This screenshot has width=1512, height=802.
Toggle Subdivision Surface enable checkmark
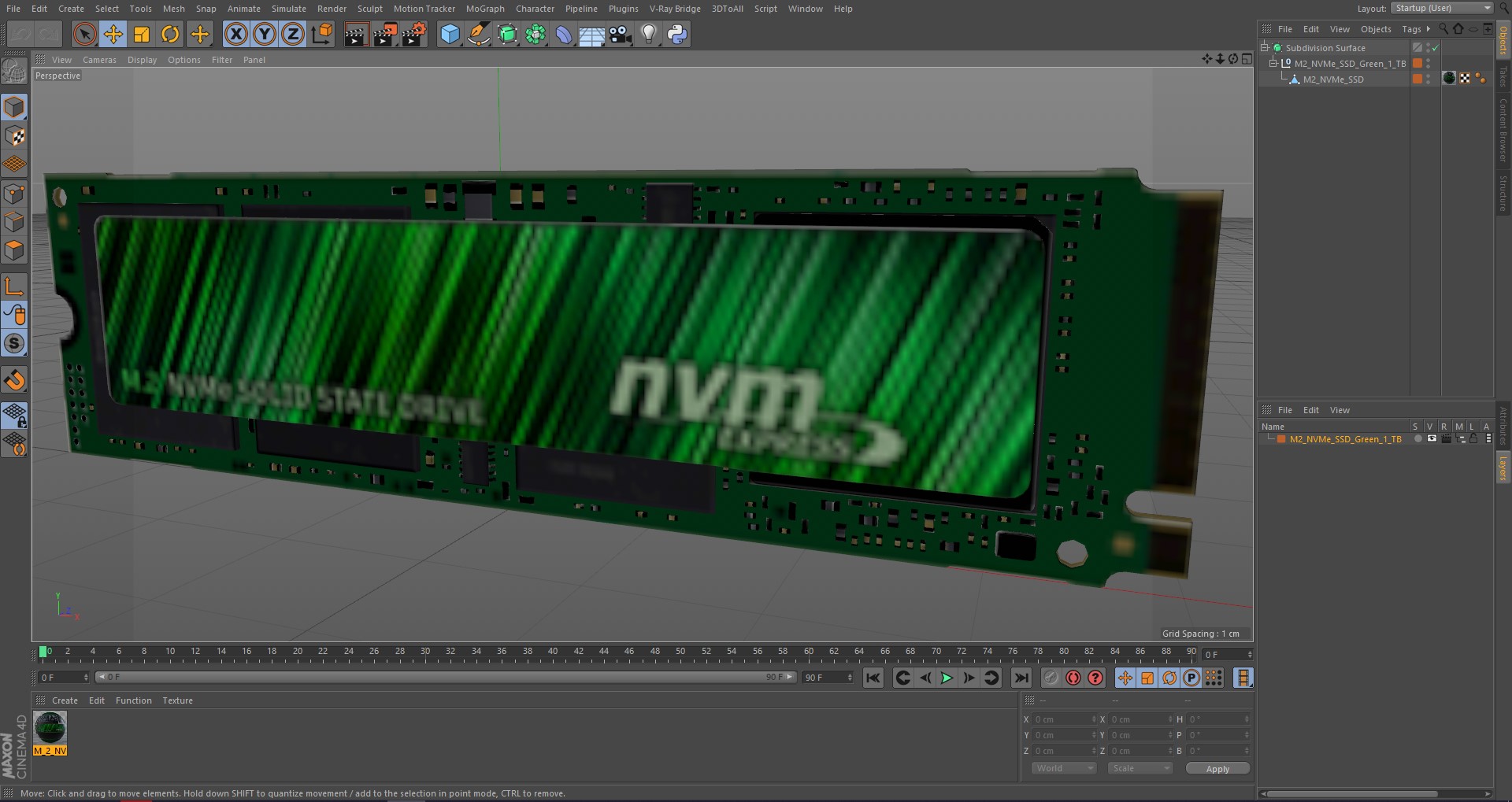click(1436, 48)
